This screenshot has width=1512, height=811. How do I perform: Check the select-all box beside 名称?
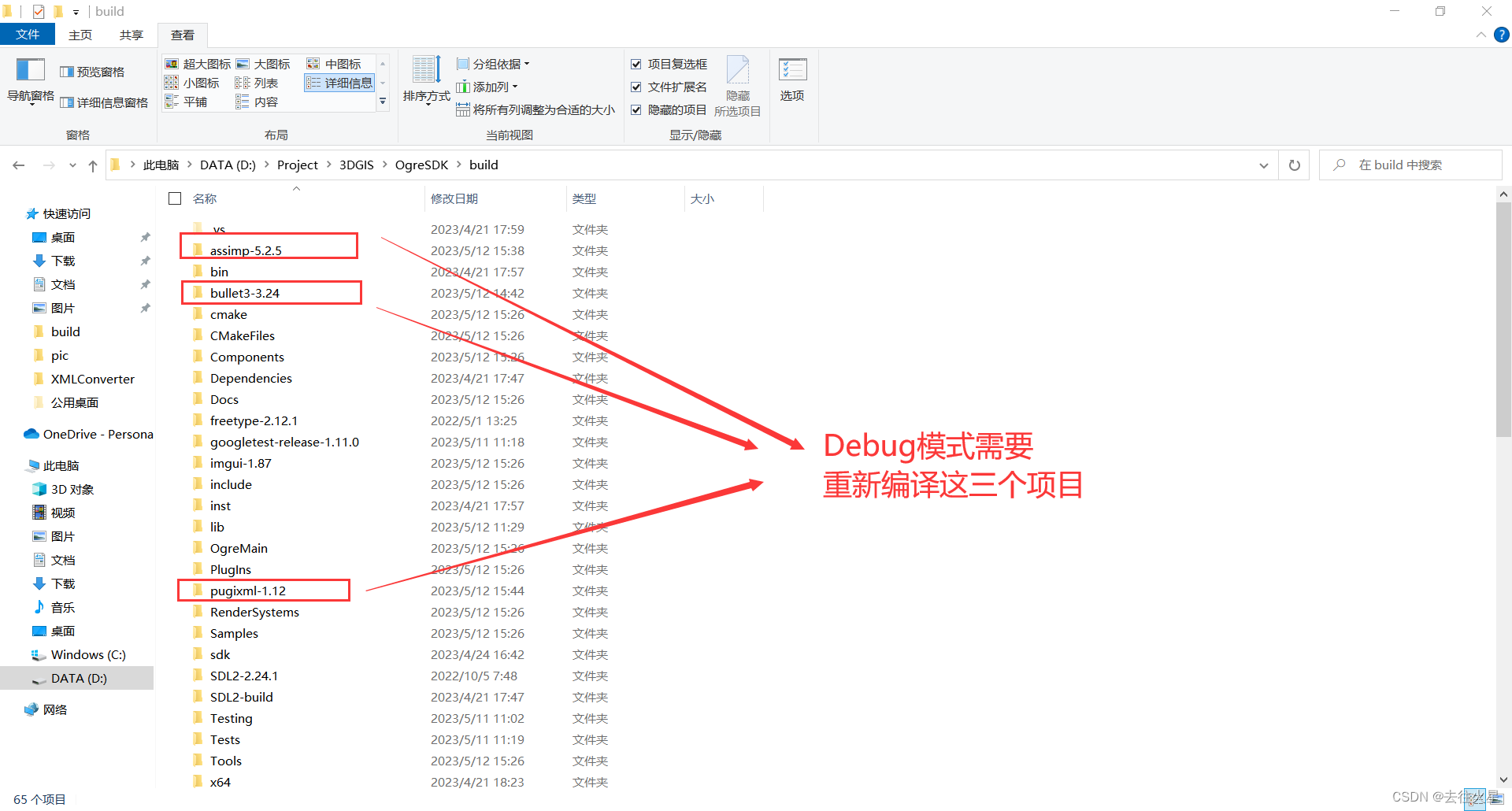click(x=175, y=198)
